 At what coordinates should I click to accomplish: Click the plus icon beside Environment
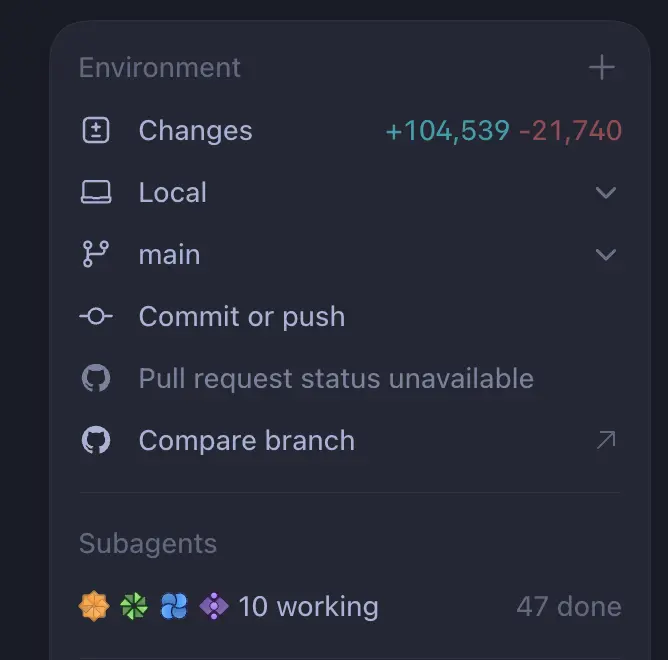tap(602, 67)
